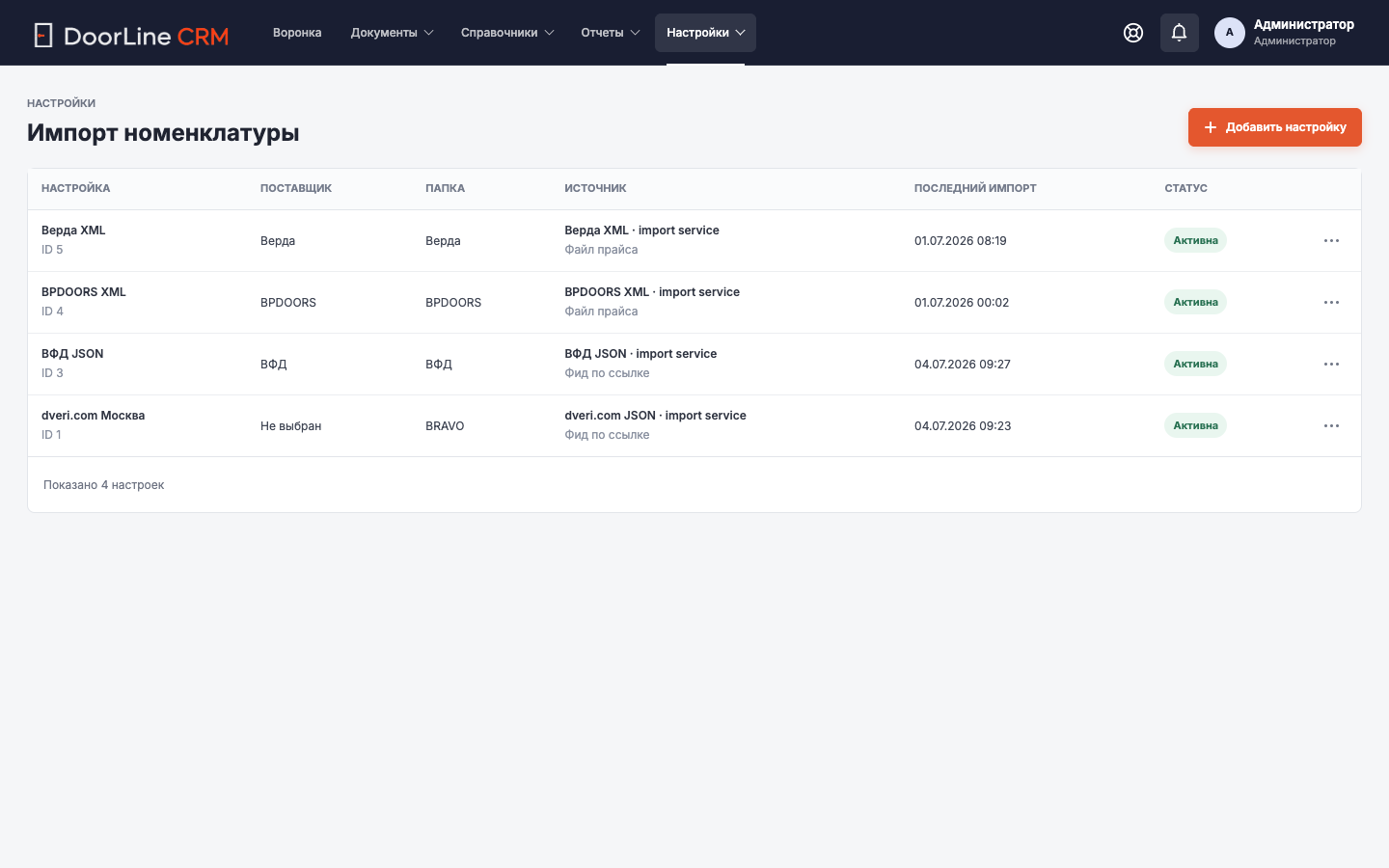This screenshot has width=1389, height=868.
Task: Click the Импорт номенклатуры page heading
Action: point(163,133)
